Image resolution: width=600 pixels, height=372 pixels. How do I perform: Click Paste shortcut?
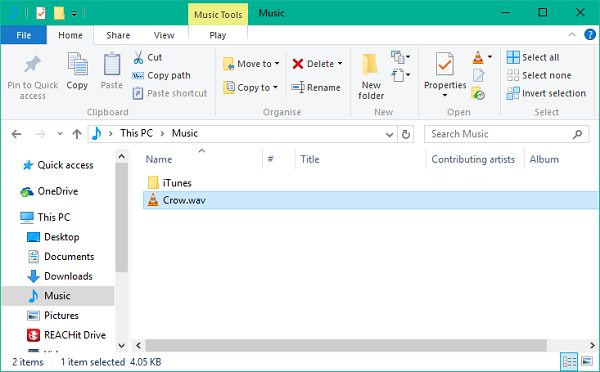click(170, 93)
